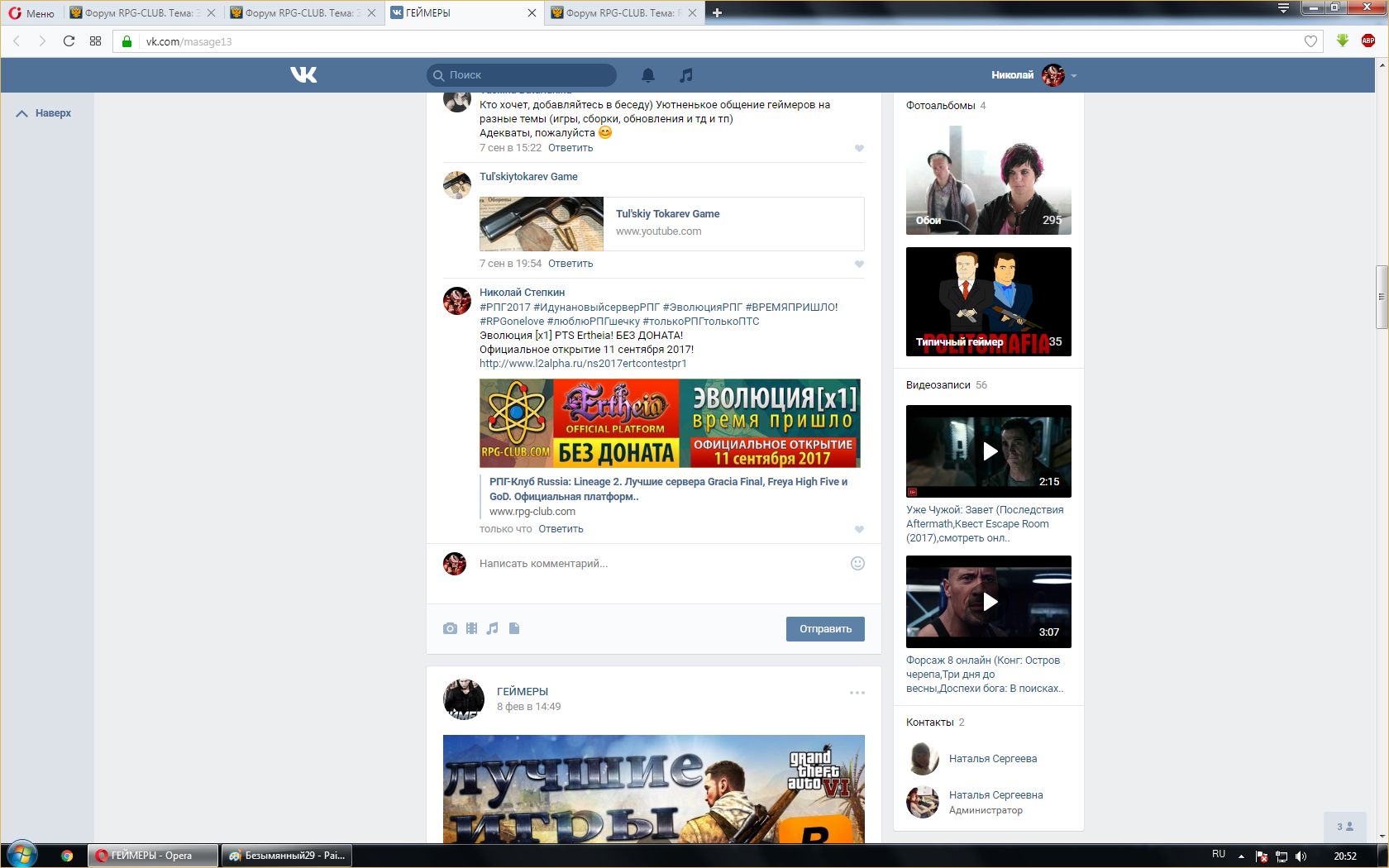Open the лучшие игры post image
This screenshot has width=1389, height=868.
point(653,789)
